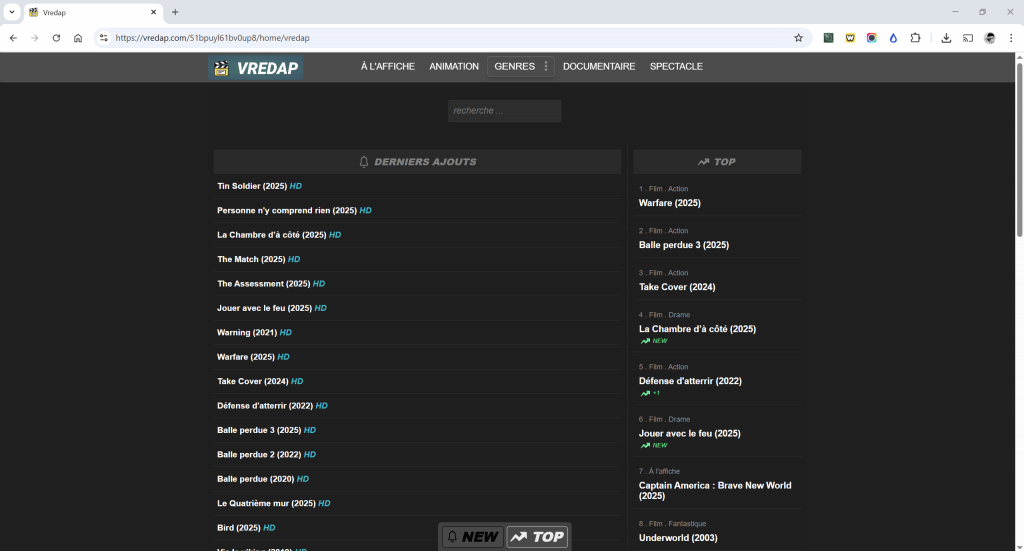View site information icon in address bar
This screenshot has height=551, width=1024.
103,38
